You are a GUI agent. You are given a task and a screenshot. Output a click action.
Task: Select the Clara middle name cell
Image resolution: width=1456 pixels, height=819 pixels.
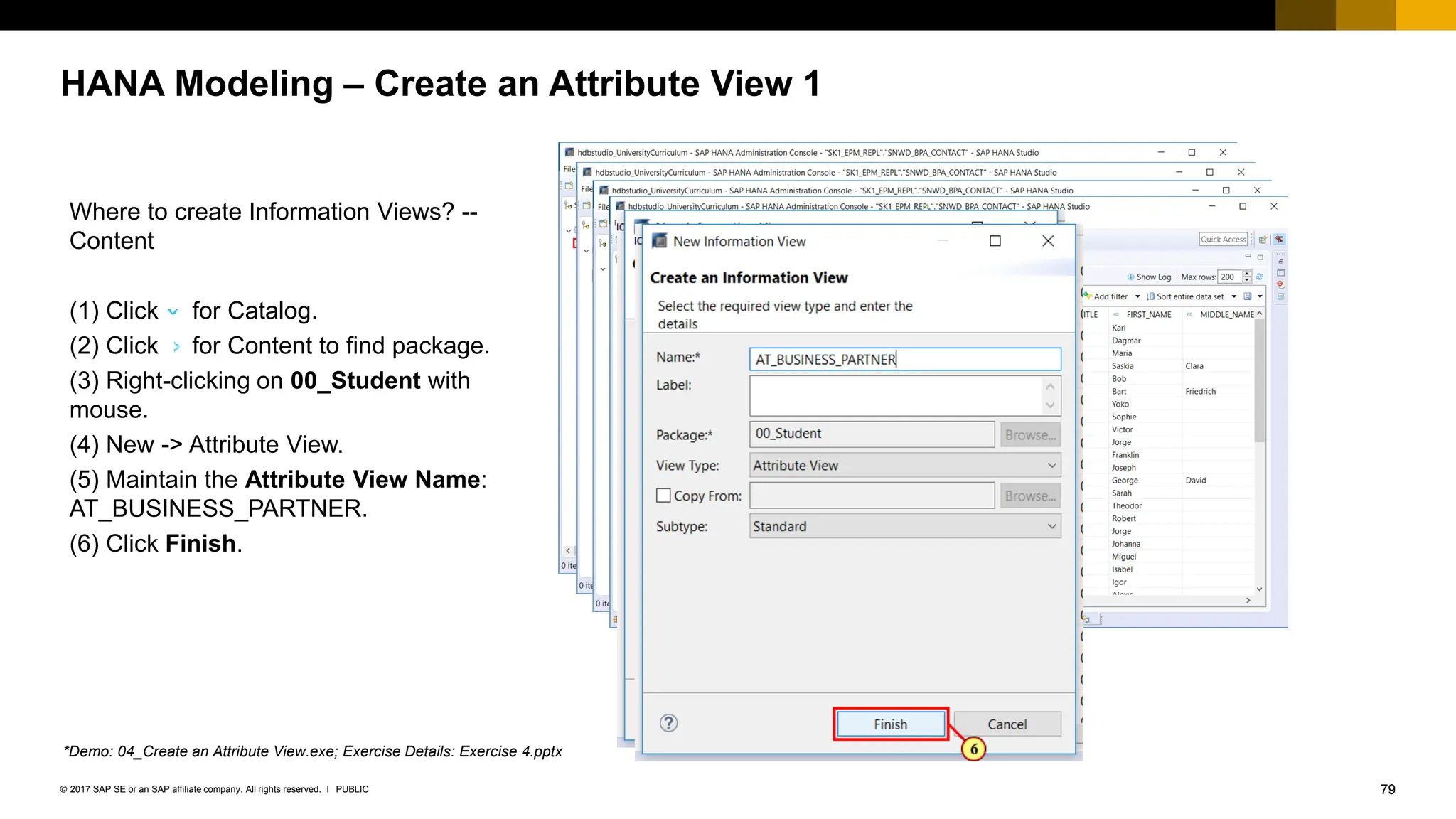pos(1219,366)
